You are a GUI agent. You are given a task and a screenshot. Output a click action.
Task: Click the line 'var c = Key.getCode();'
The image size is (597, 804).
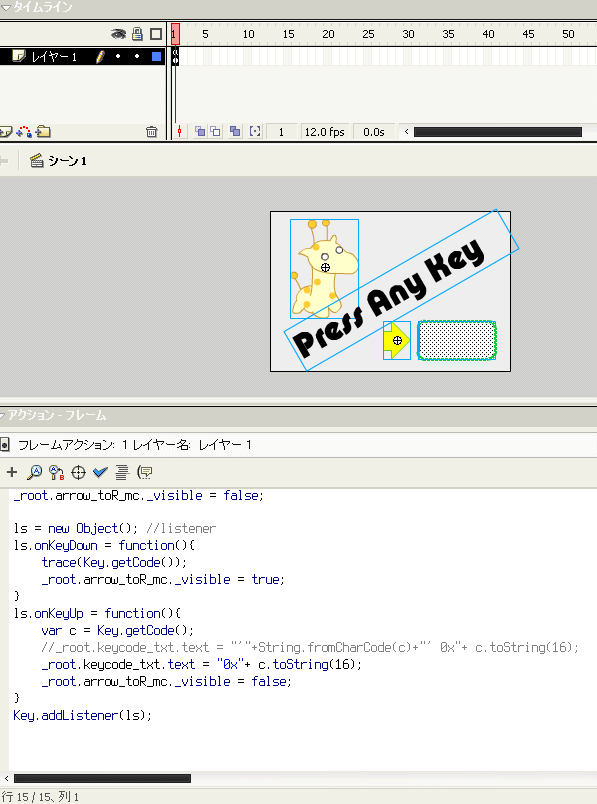tap(117, 630)
